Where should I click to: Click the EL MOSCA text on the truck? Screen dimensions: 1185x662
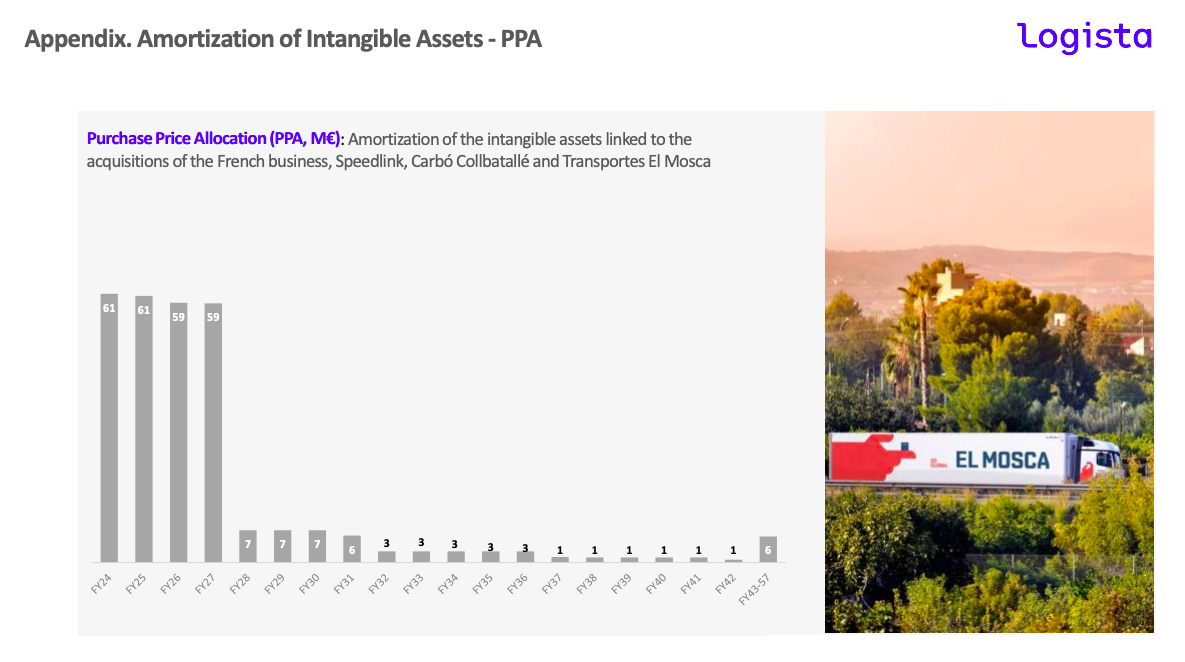click(x=1002, y=459)
